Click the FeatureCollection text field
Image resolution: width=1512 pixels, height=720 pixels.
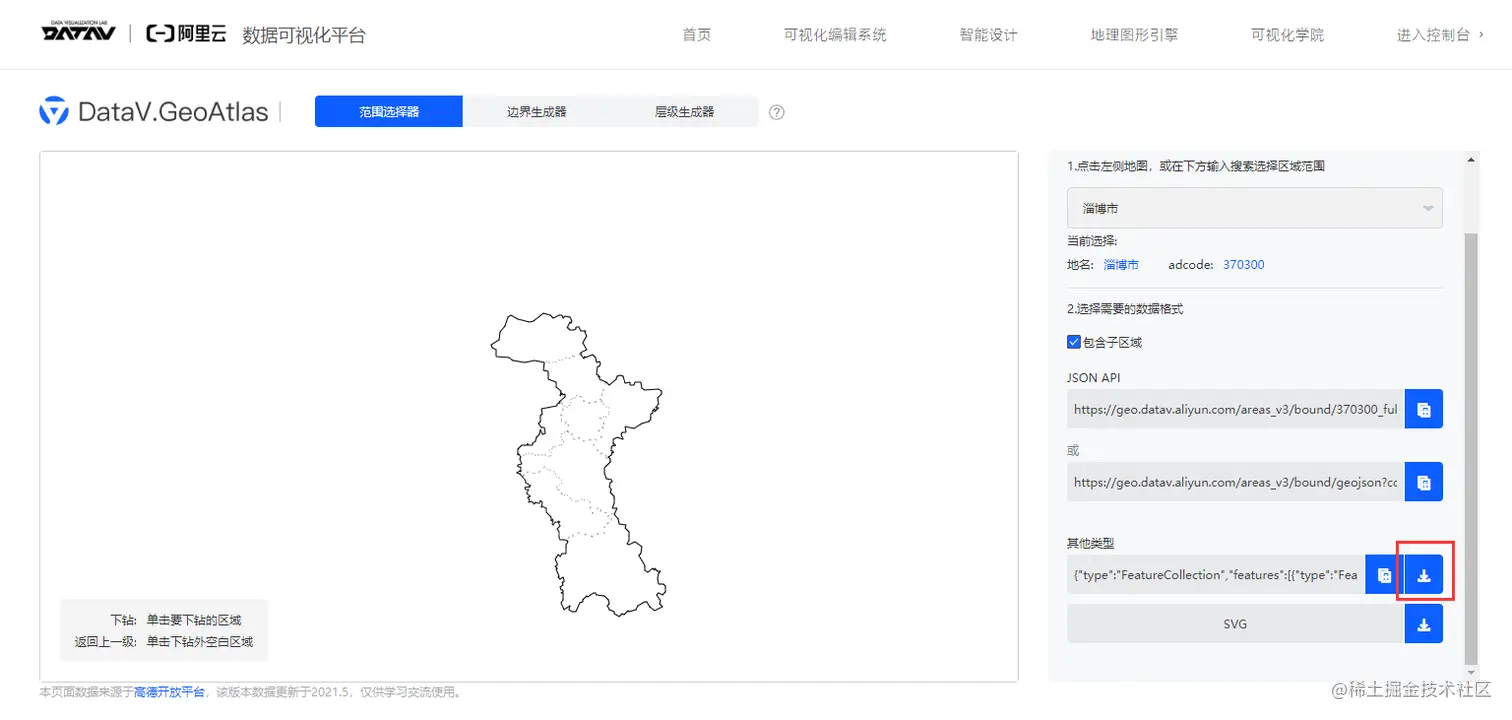click(x=1216, y=575)
